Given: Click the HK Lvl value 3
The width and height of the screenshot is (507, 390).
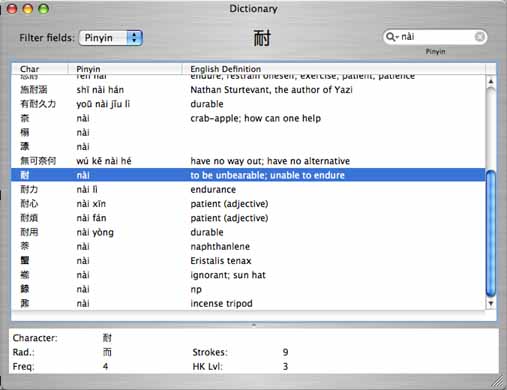Looking at the screenshot, I should tap(285, 367).
